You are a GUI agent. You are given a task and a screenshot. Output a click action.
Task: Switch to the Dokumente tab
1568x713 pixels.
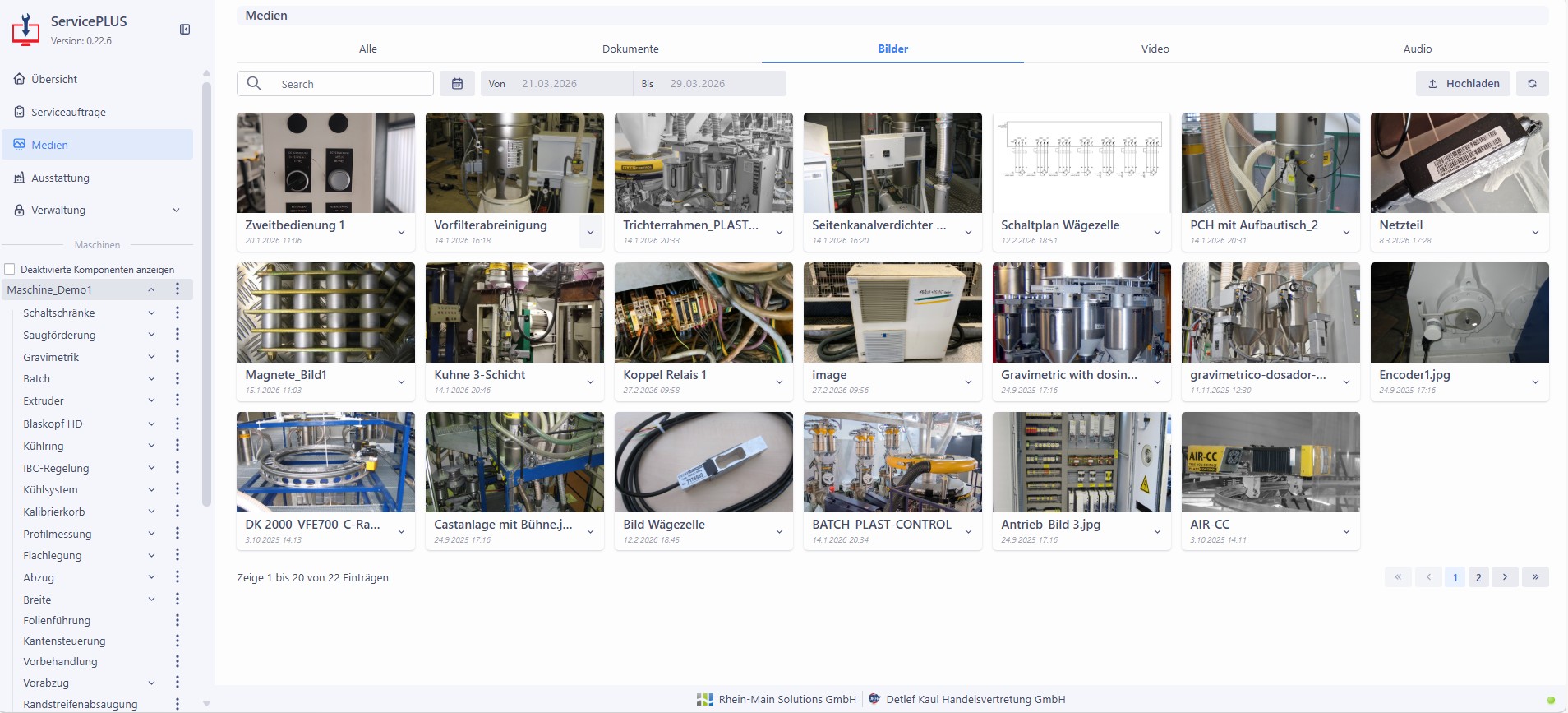[x=630, y=49]
